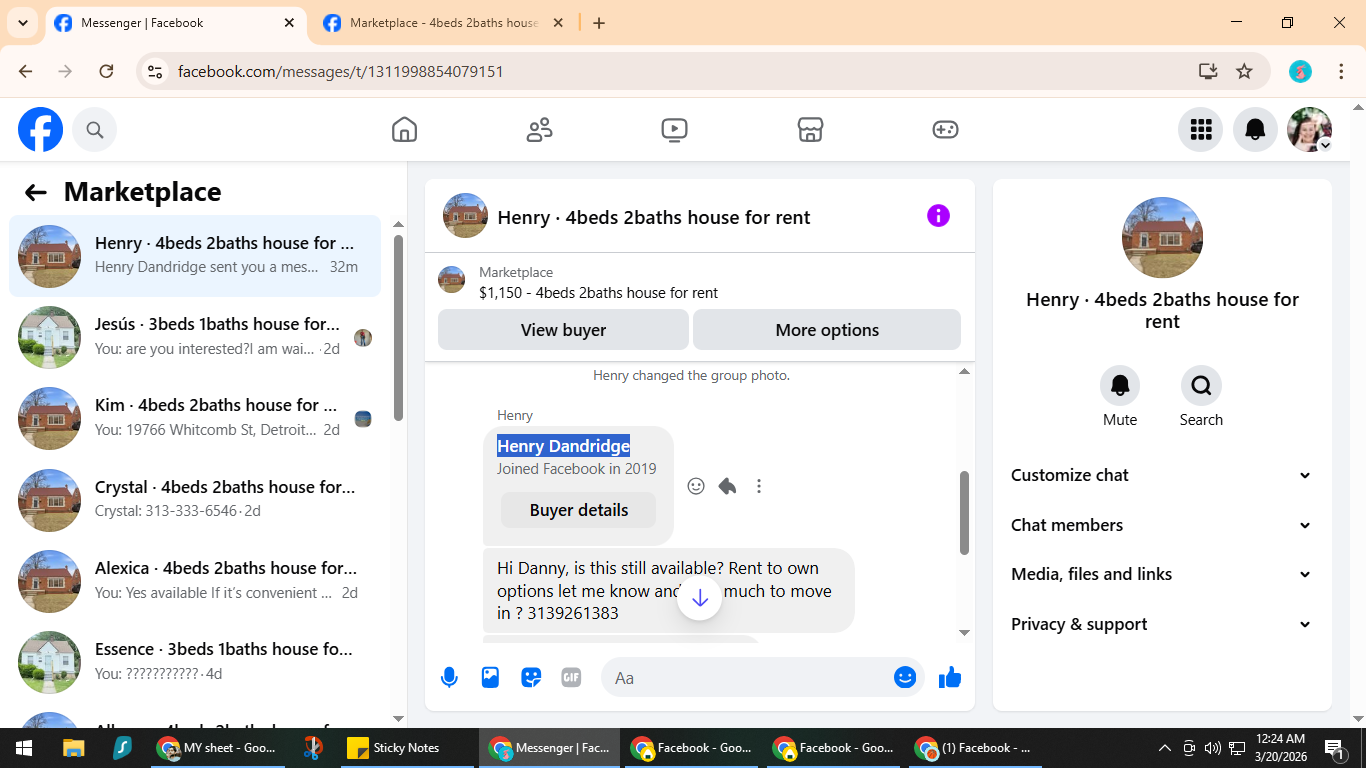Open Gaming icon in top navigation
This screenshot has width=1366, height=768.
(x=945, y=130)
